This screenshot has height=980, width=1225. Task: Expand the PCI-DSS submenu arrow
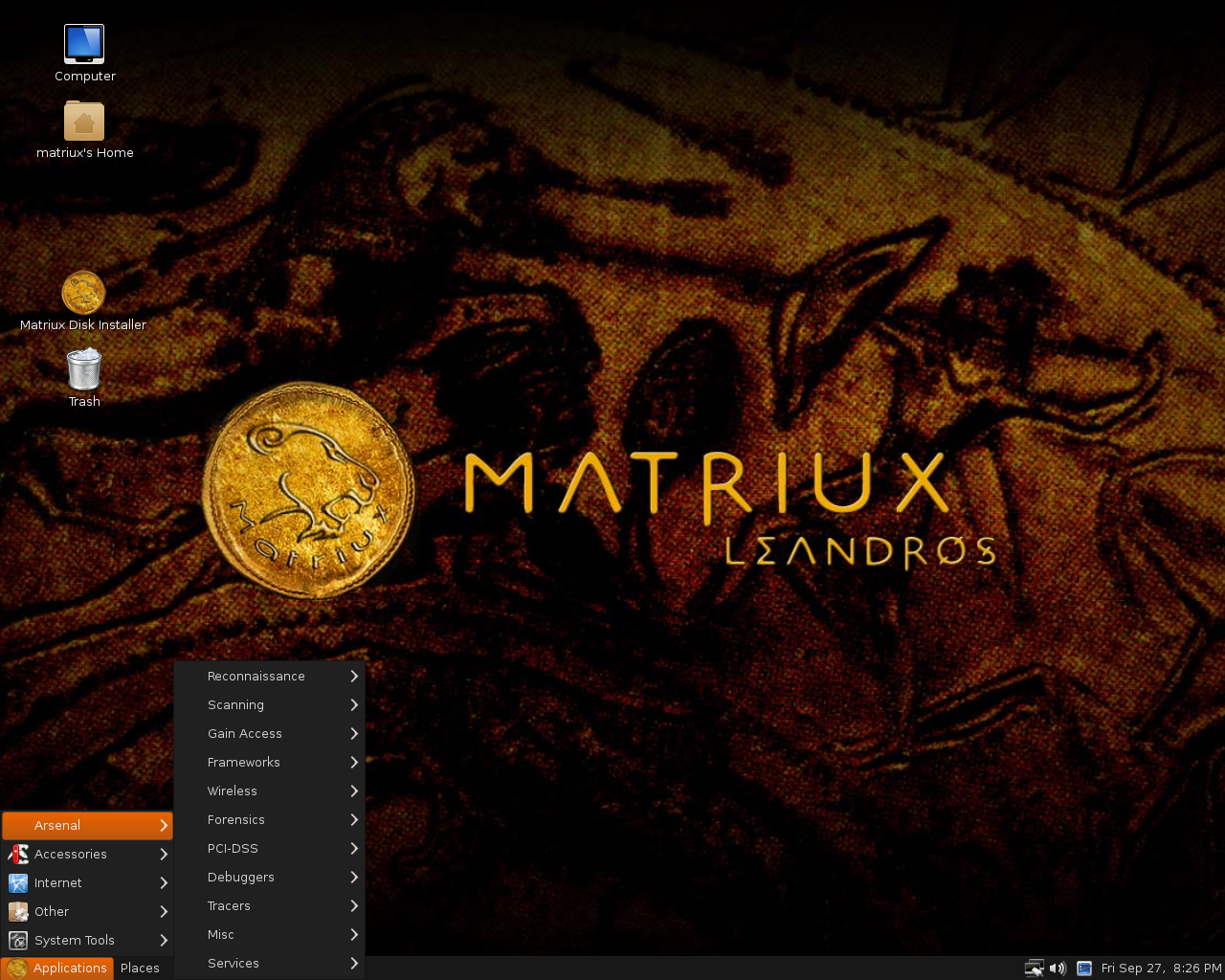pos(354,848)
